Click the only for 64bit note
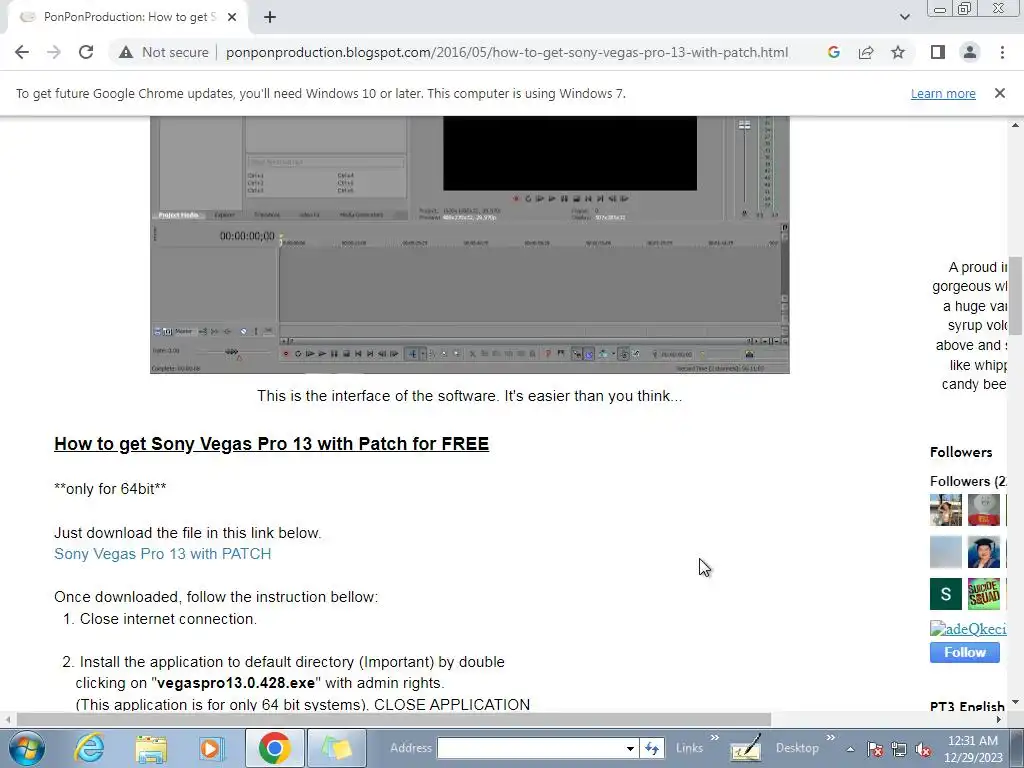Image resolution: width=1024 pixels, height=768 pixels. pyautogui.click(x=110, y=489)
